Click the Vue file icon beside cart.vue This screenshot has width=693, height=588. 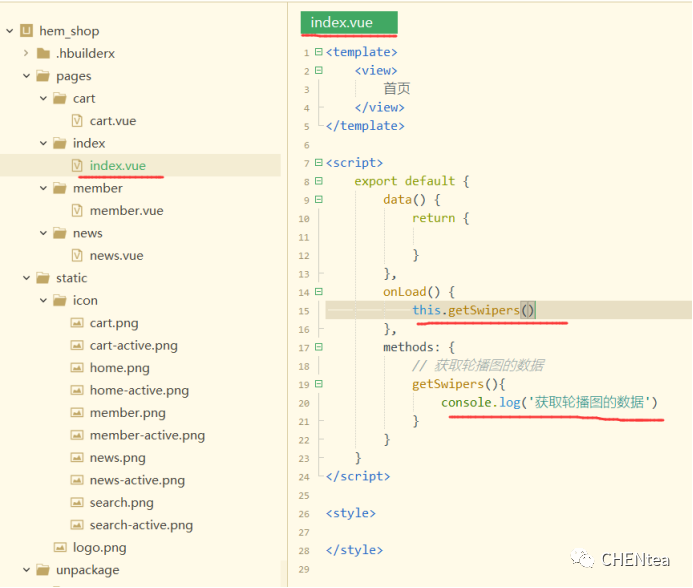point(77,121)
